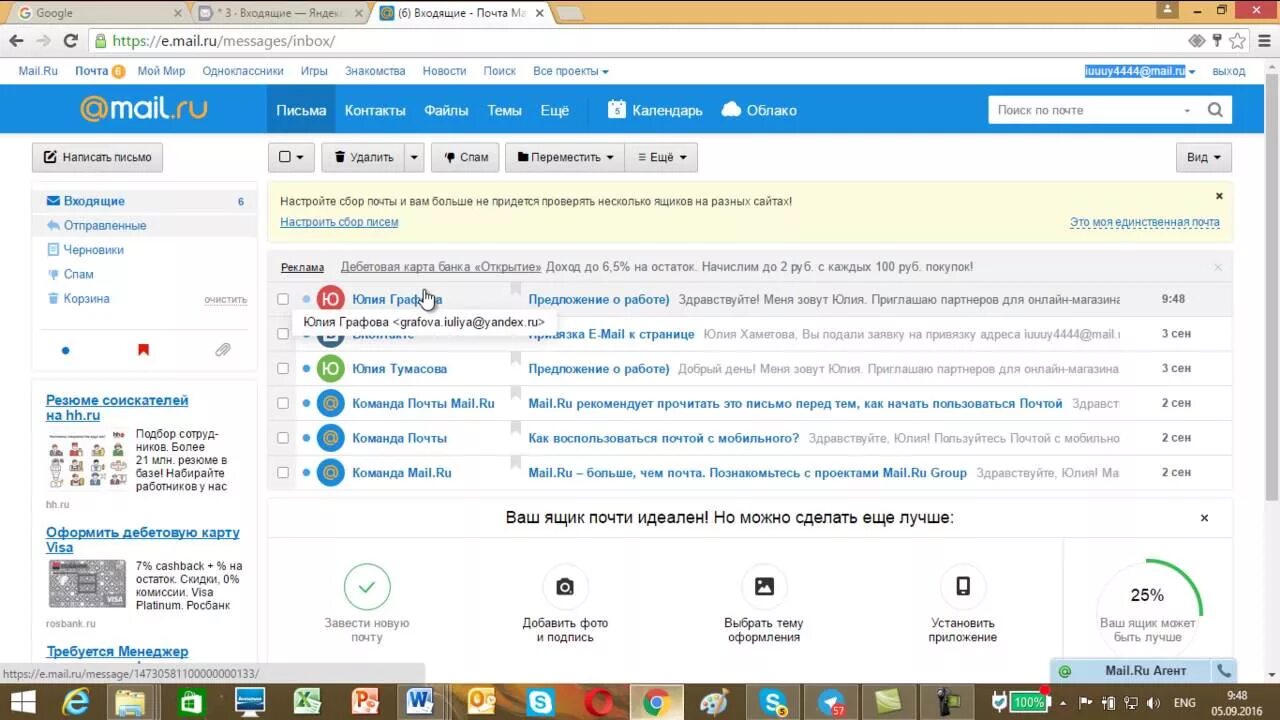Go back with the browser back arrow

click(x=16, y=41)
